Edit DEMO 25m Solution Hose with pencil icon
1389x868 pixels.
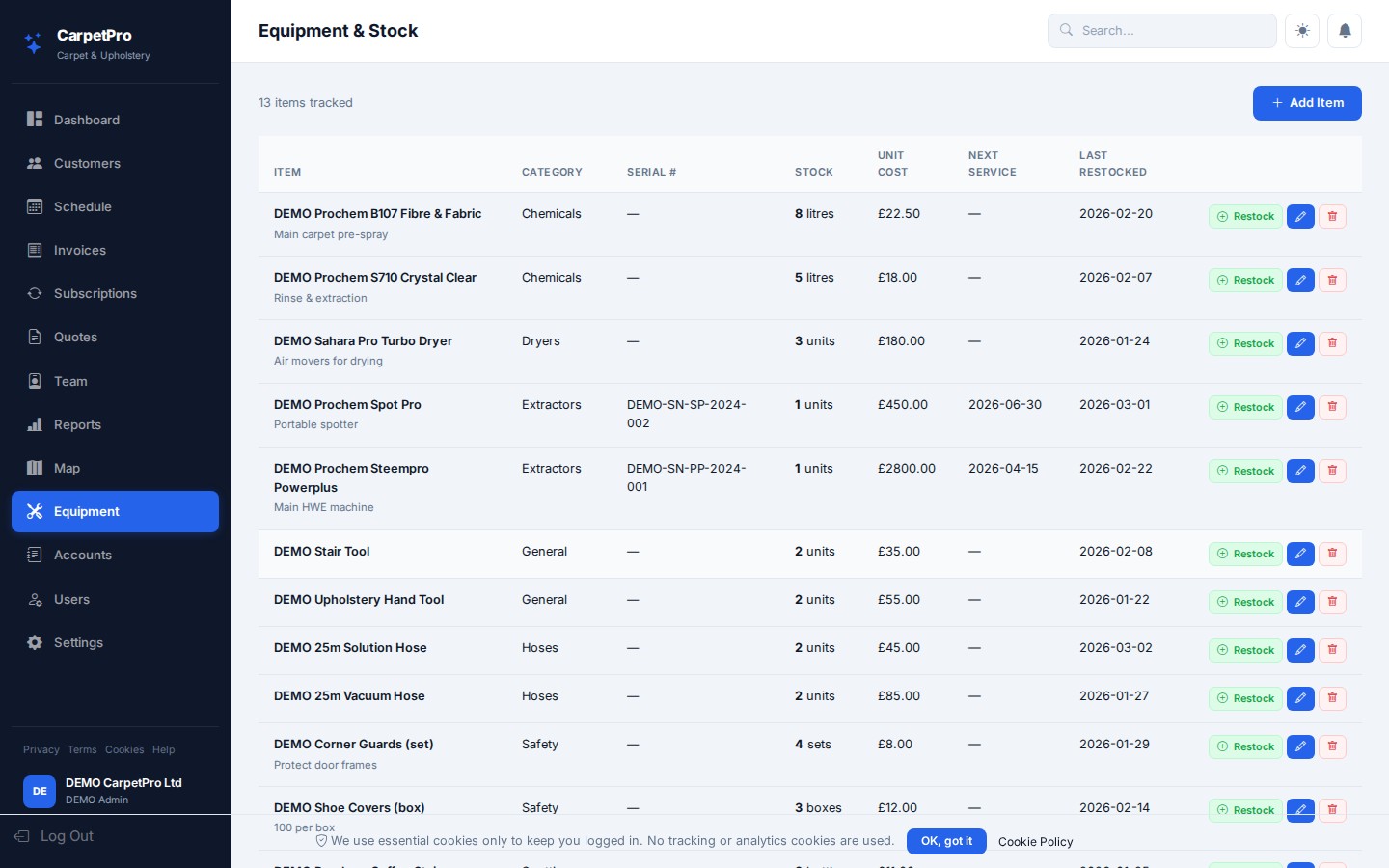pos(1300,650)
